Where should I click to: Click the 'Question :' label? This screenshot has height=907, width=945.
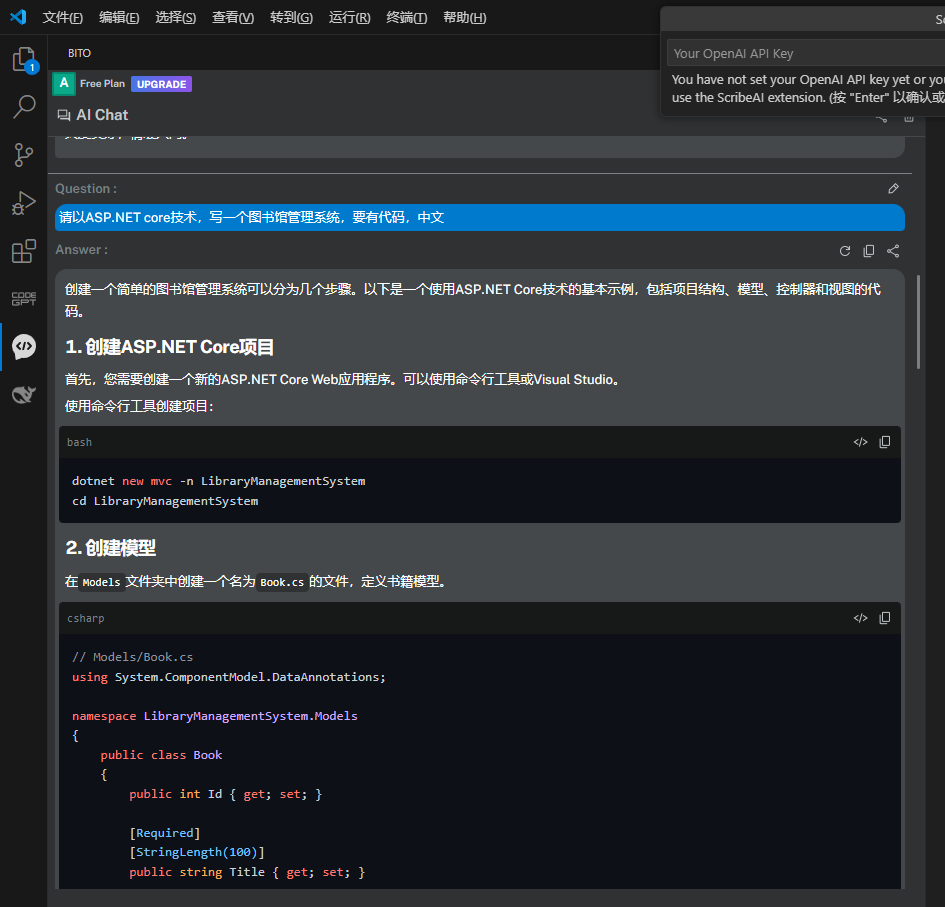(86, 189)
